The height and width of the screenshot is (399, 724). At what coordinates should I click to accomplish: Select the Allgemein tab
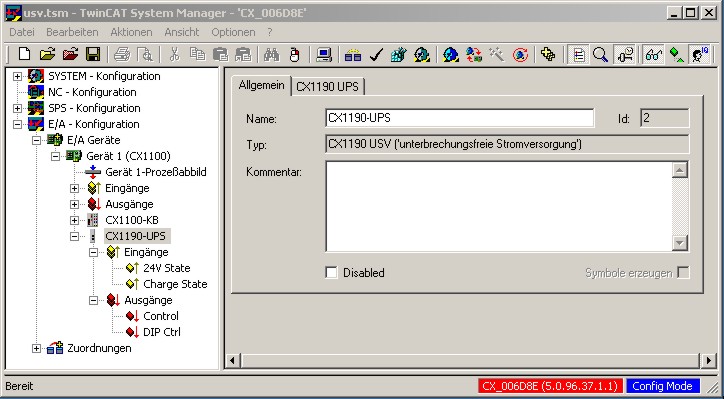tap(261, 85)
